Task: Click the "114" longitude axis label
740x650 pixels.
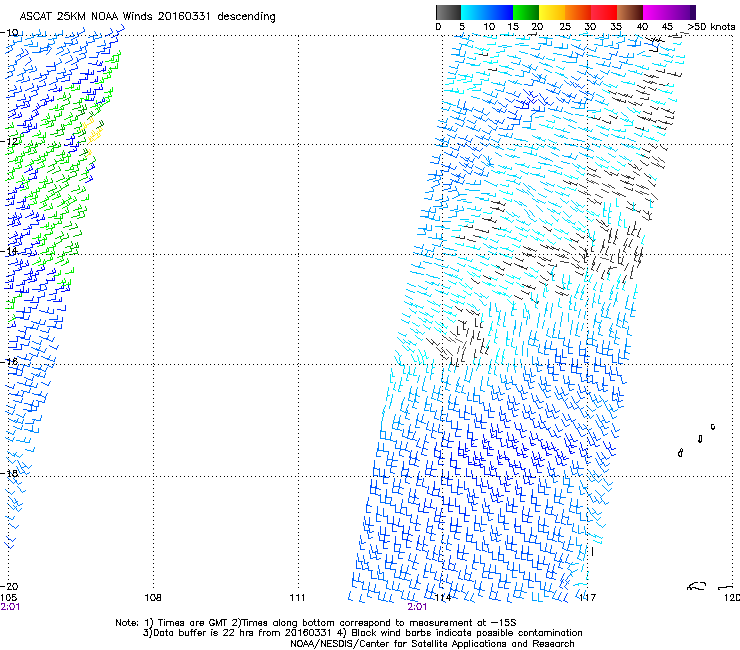Action: [442, 597]
